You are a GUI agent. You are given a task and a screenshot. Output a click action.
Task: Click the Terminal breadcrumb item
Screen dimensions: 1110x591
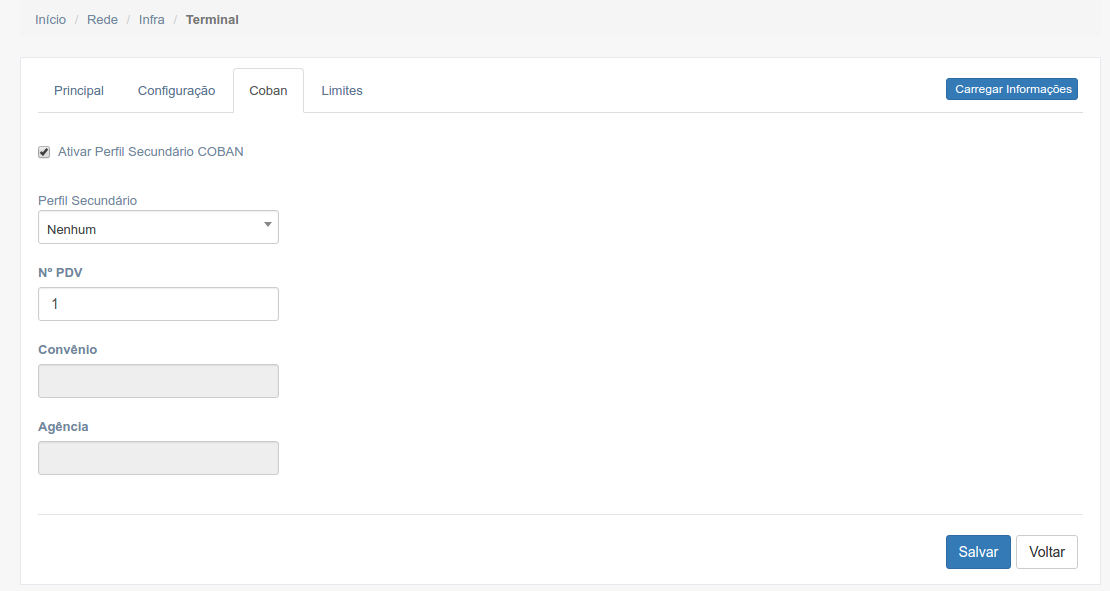212,20
